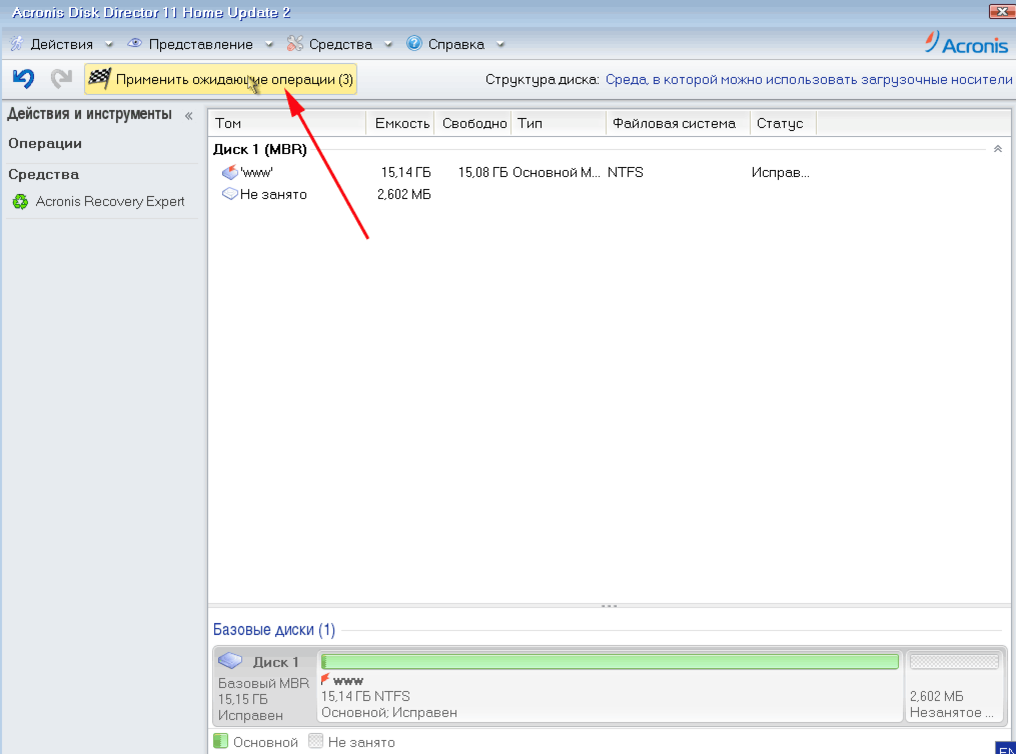The width and height of the screenshot is (1016, 754).
Task: Sort by the Тип column header
Action: pos(559,123)
